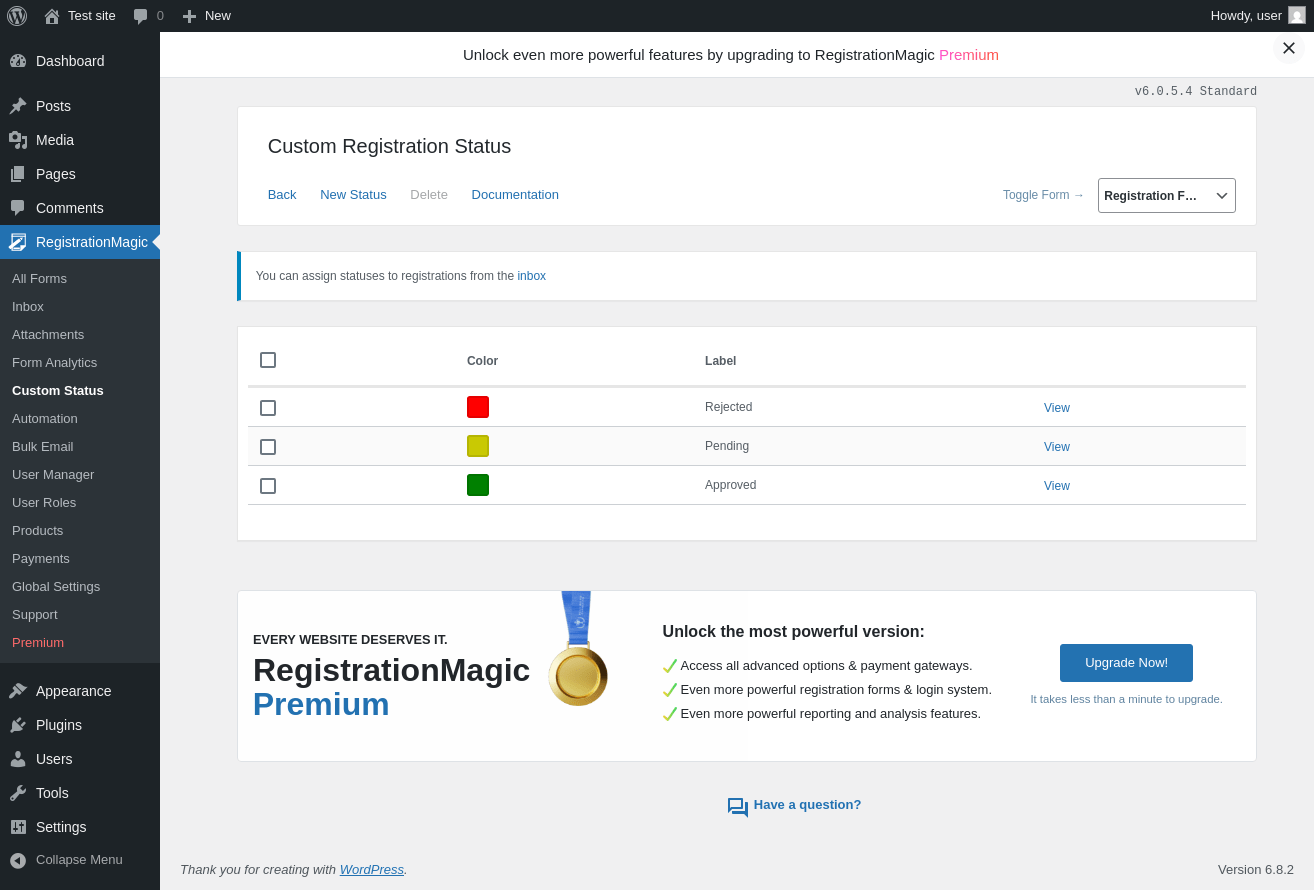
Task: Check the Rejected status checkbox
Action: point(268,408)
